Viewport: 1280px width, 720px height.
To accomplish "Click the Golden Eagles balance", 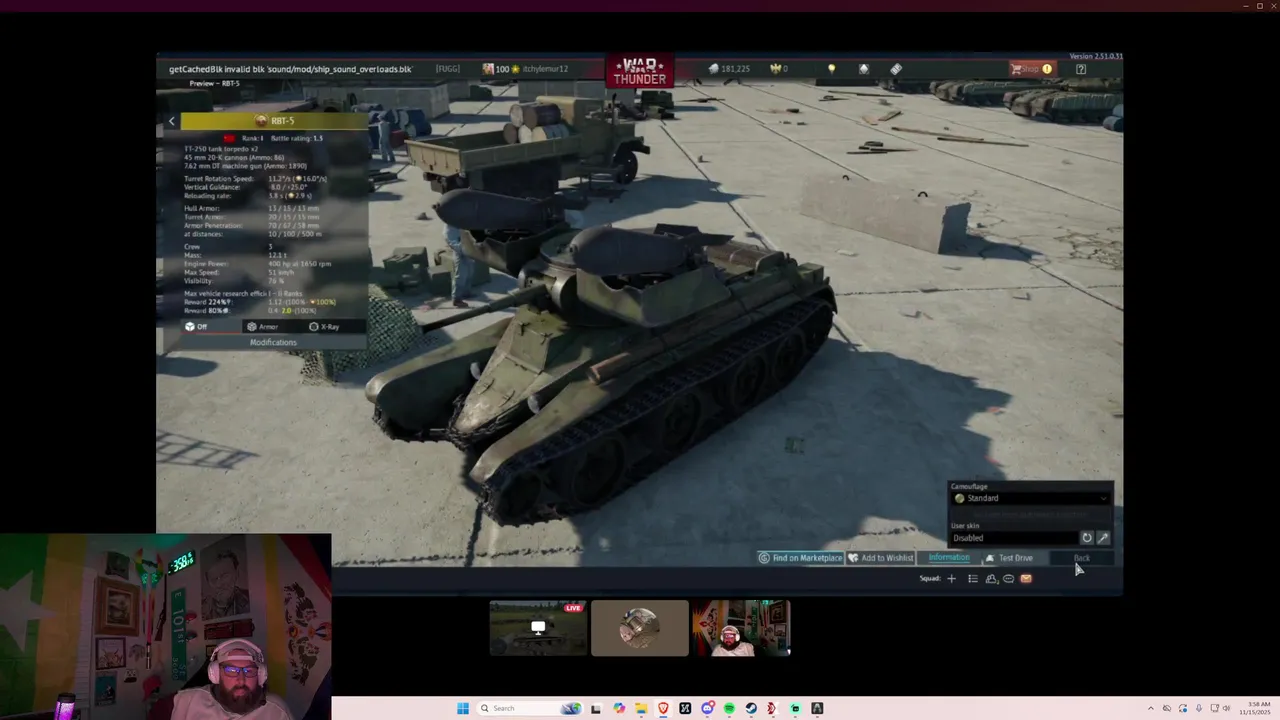I will [x=778, y=69].
